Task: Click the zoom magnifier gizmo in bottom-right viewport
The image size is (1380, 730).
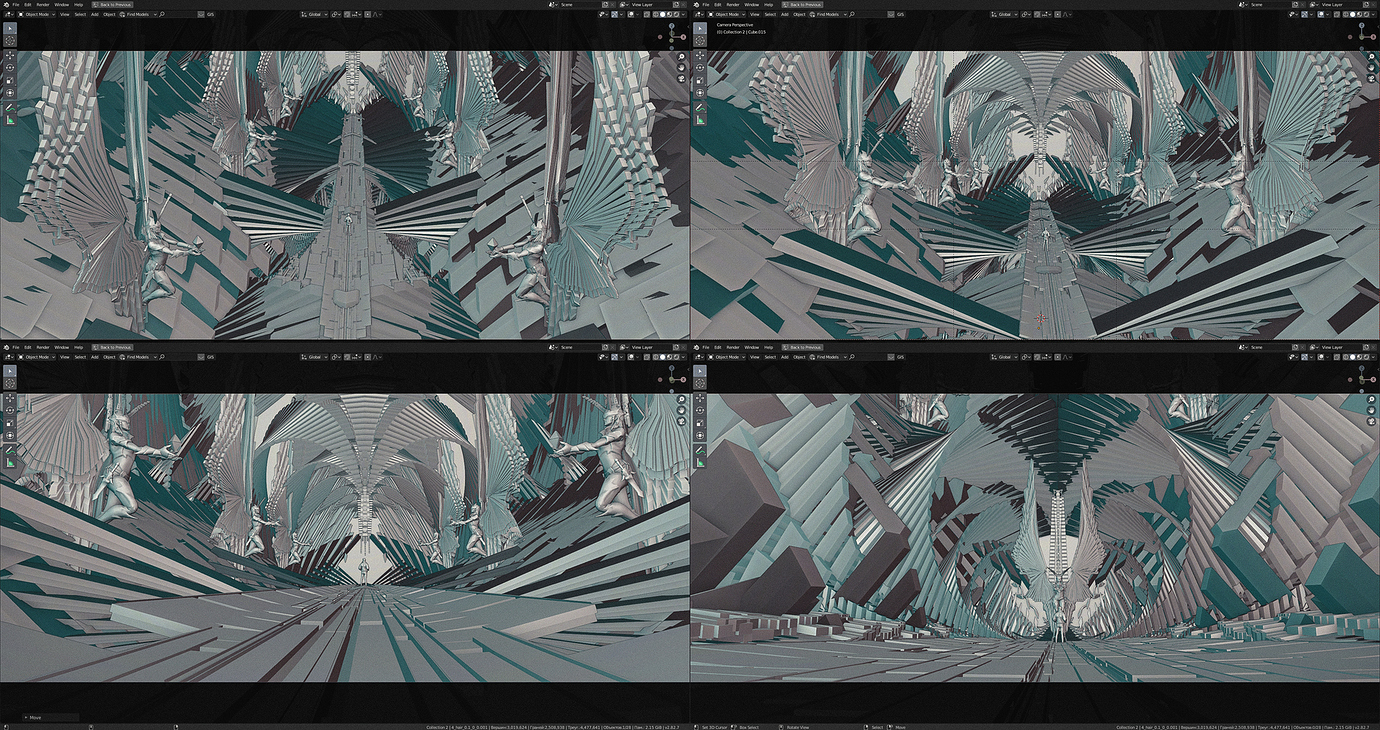Action: coord(1372,400)
